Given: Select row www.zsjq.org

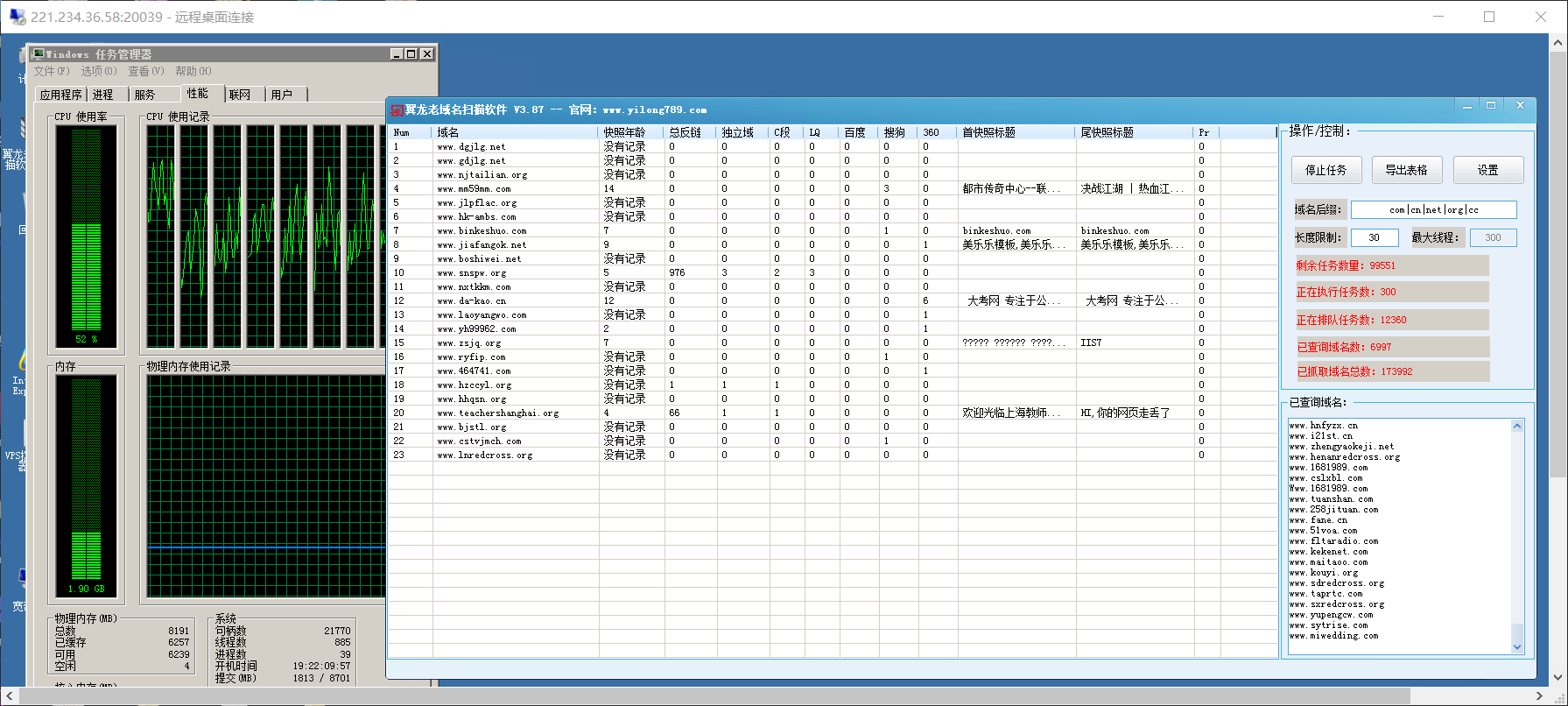Looking at the screenshot, I should [x=833, y=342].
